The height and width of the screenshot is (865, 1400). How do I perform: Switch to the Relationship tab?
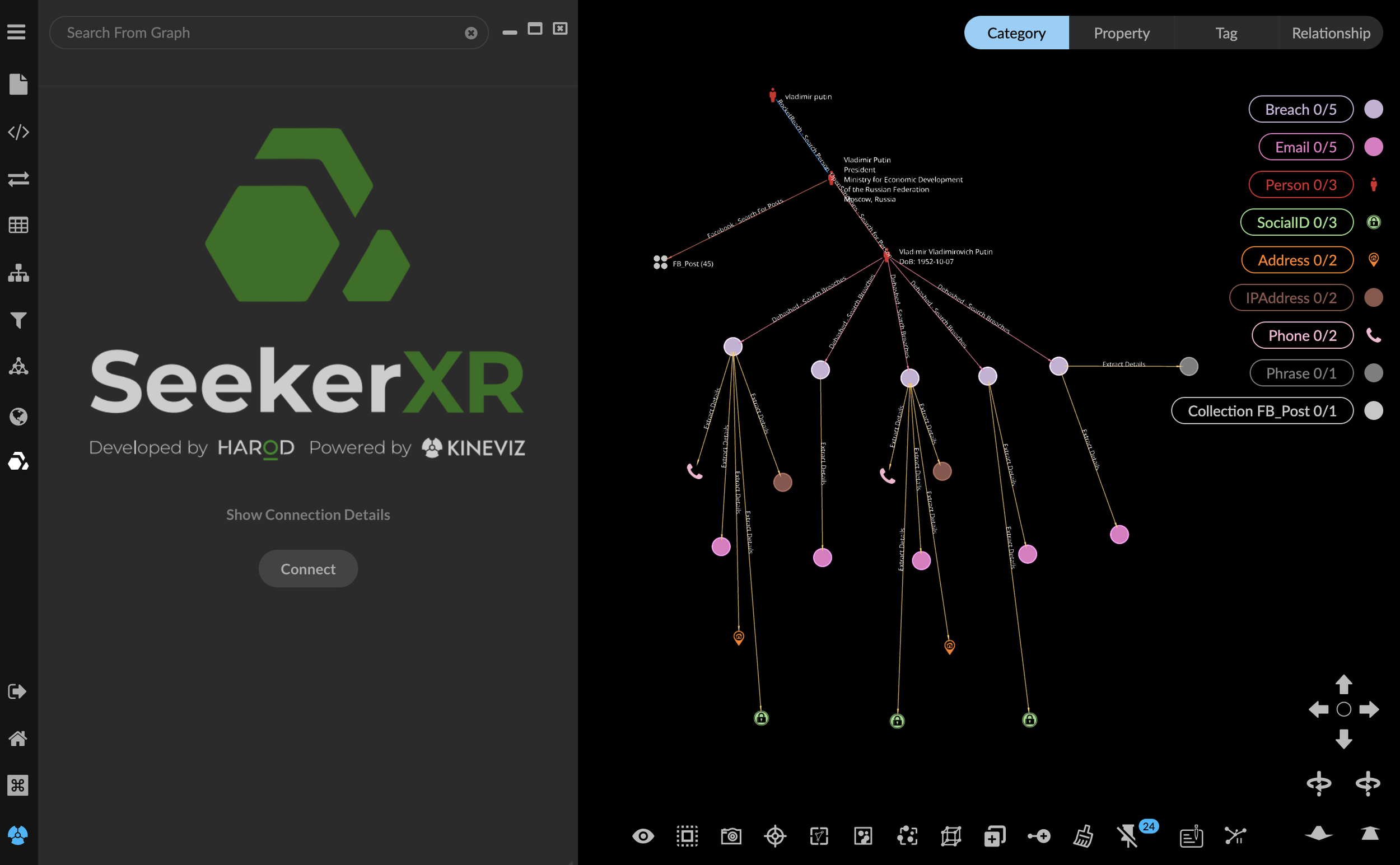point(1331,32)
